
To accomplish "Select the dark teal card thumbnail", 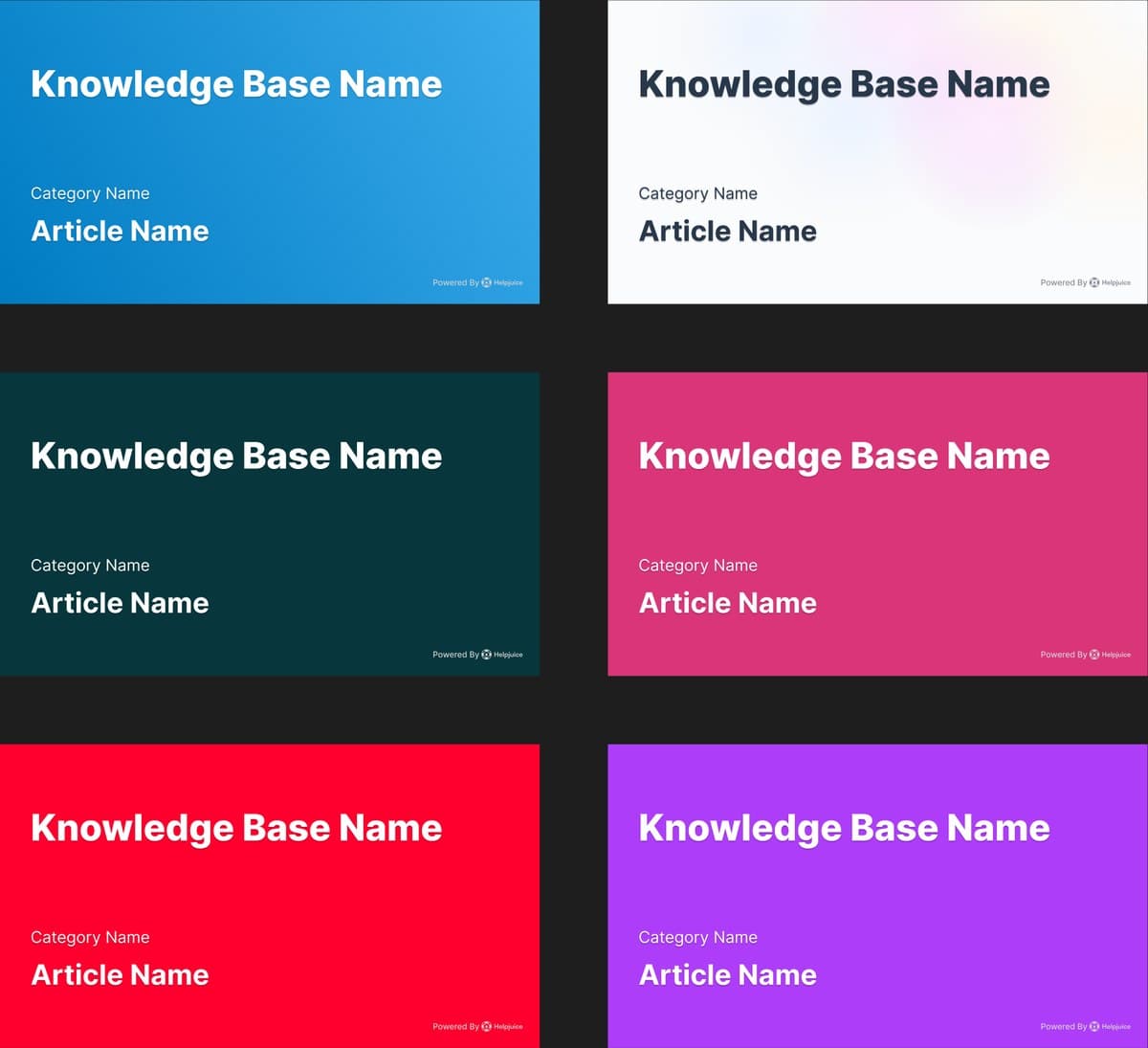I will (x=270, y=524).
